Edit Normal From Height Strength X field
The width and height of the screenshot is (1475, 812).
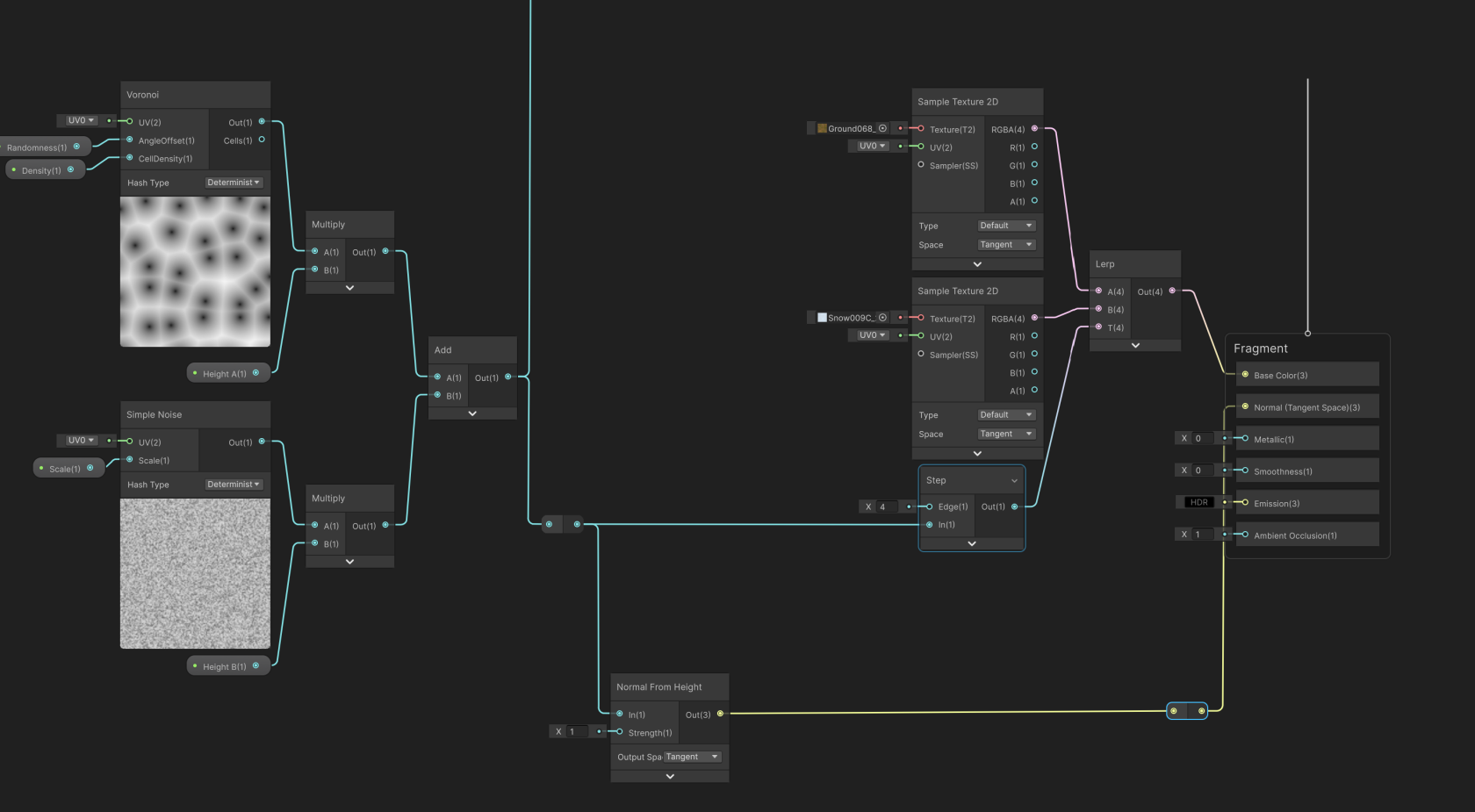tap(578, 731)
